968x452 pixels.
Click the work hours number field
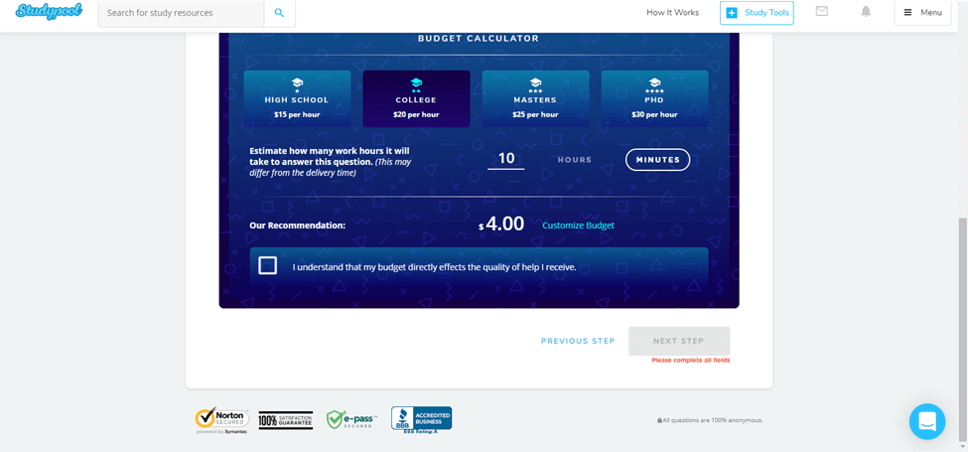[506, 159]
